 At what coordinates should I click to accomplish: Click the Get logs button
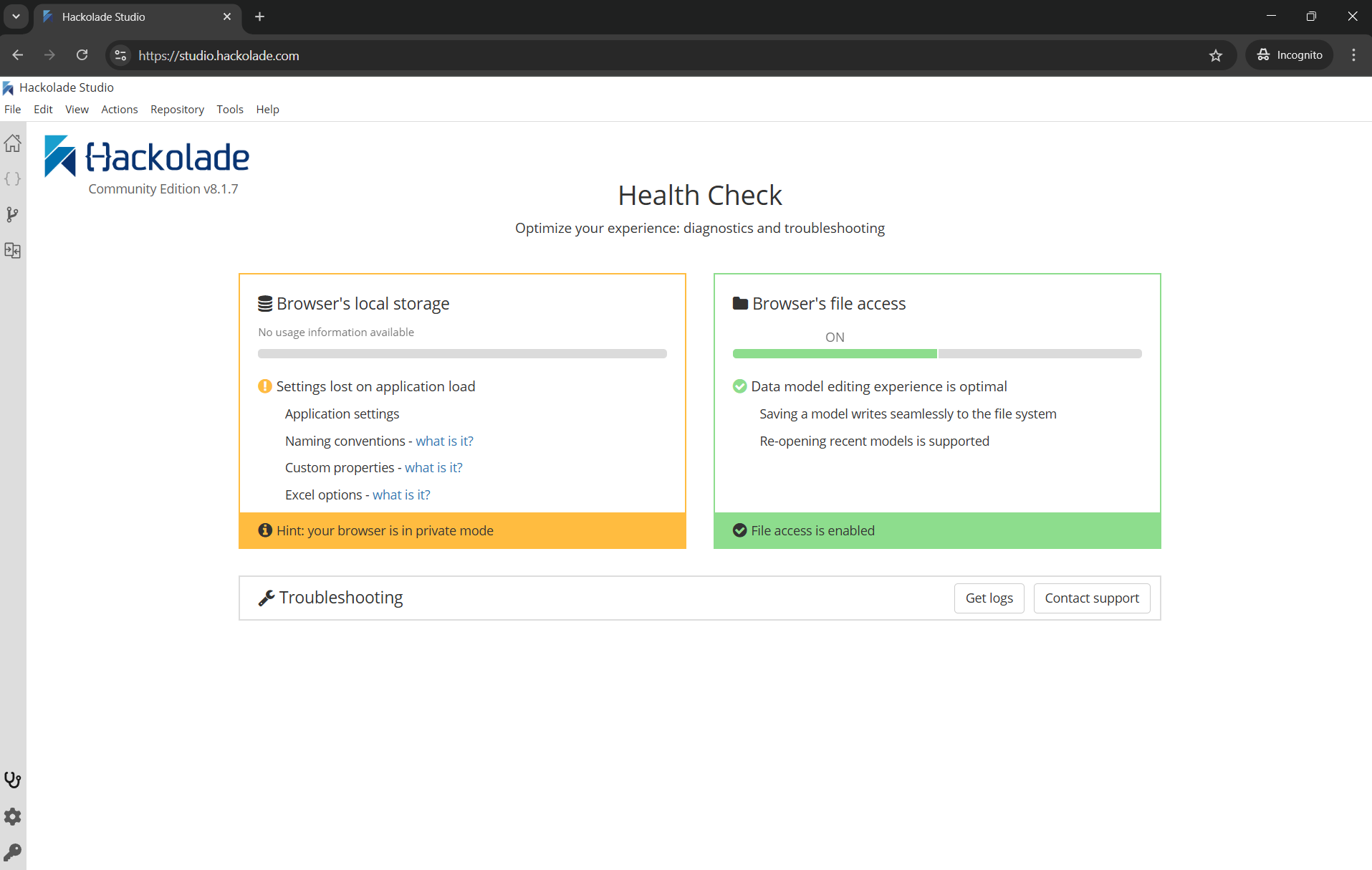pos(989,598)
